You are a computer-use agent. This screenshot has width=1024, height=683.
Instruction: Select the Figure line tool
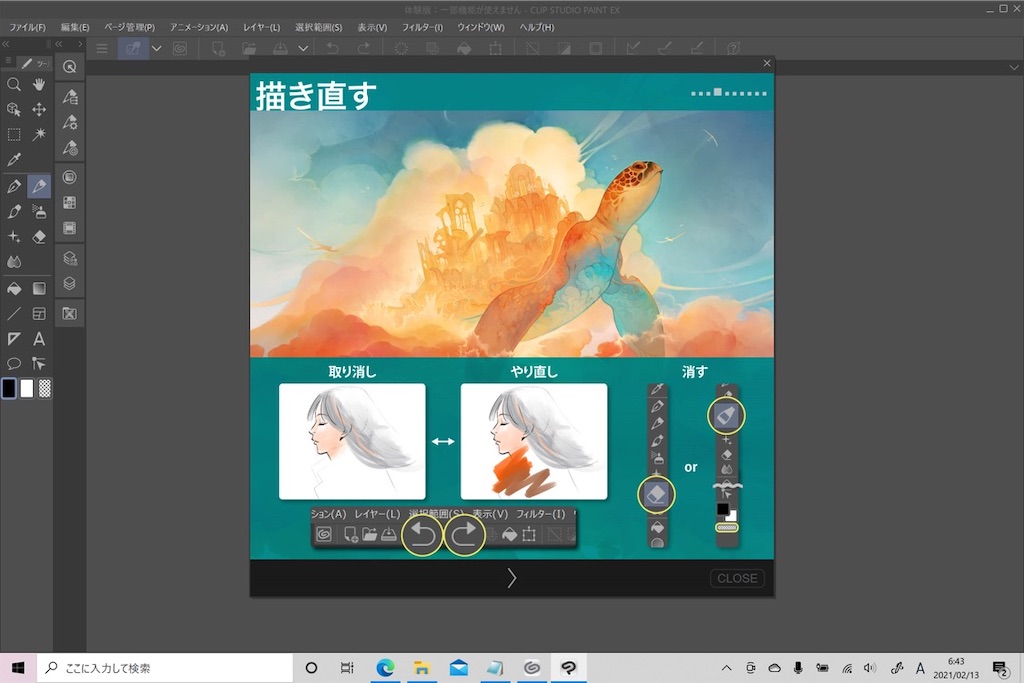(x=14, y=314)
